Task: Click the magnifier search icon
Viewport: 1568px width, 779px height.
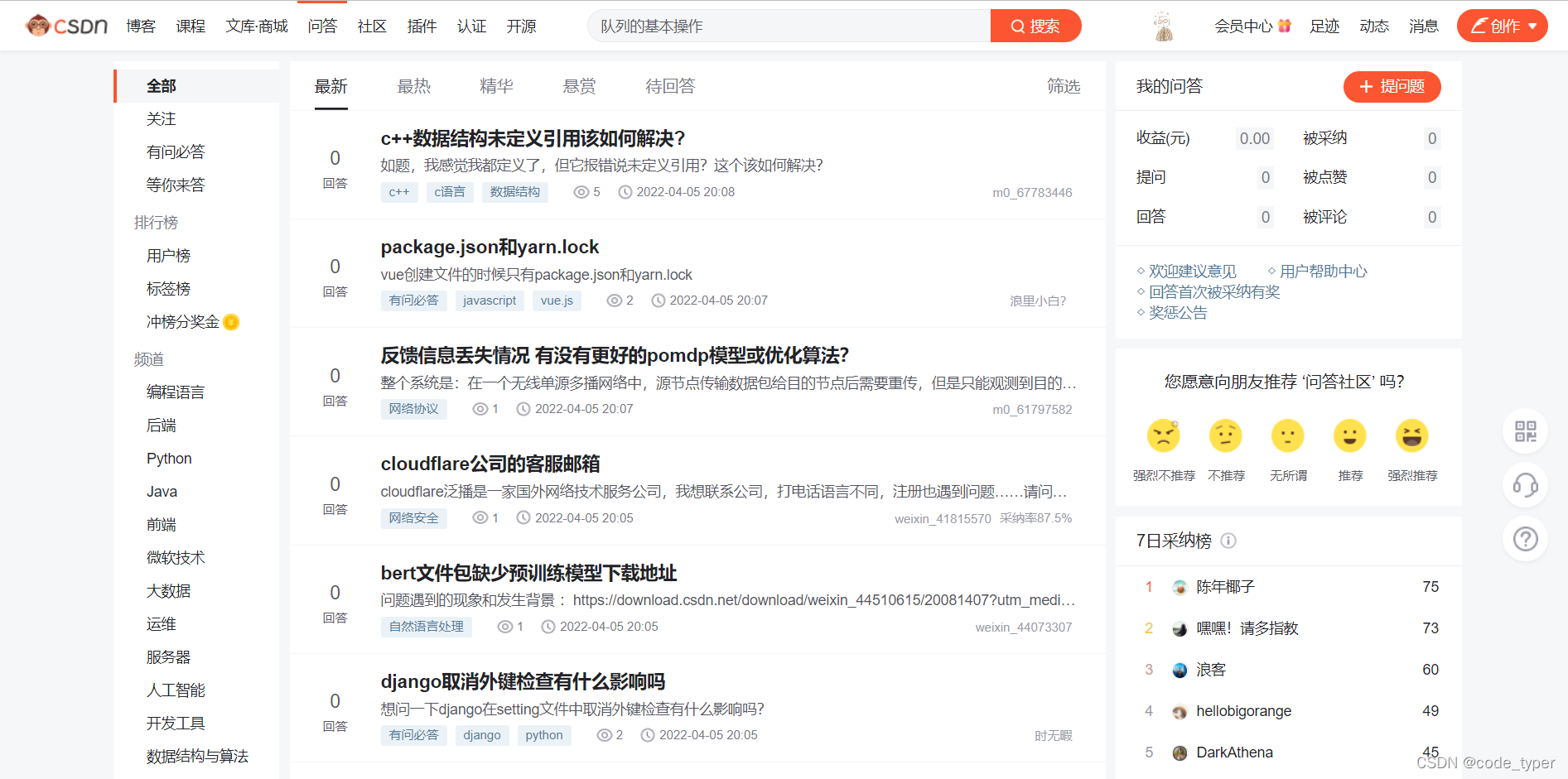Action: 1017,26
